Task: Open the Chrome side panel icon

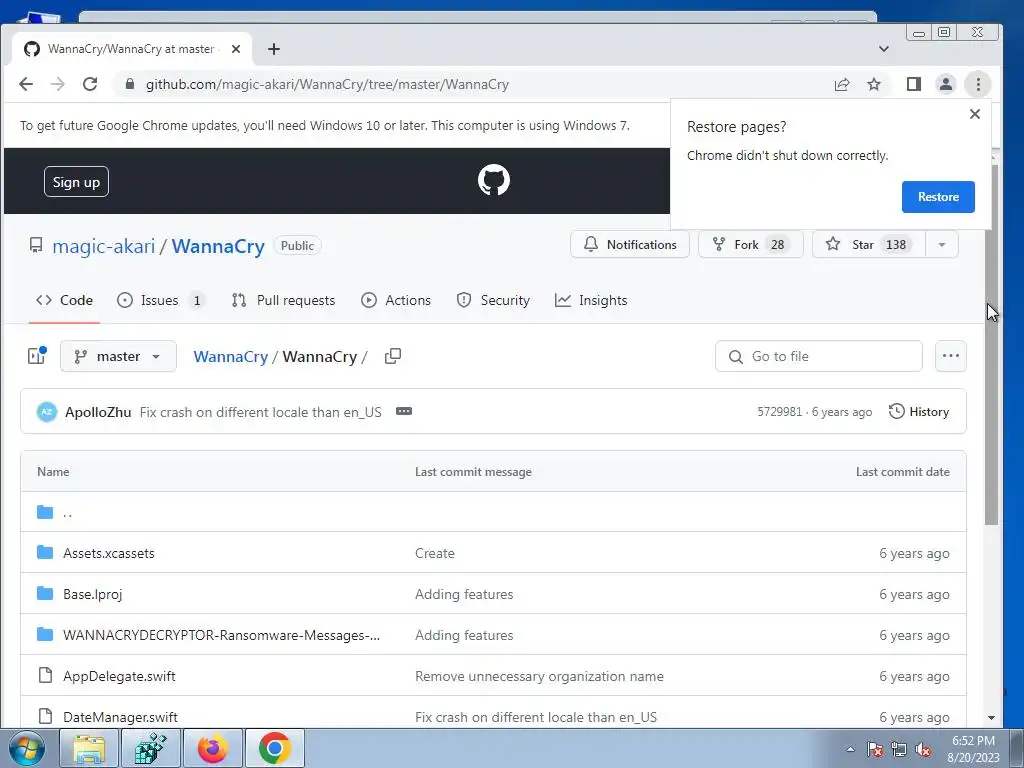Action: [914, 84]
